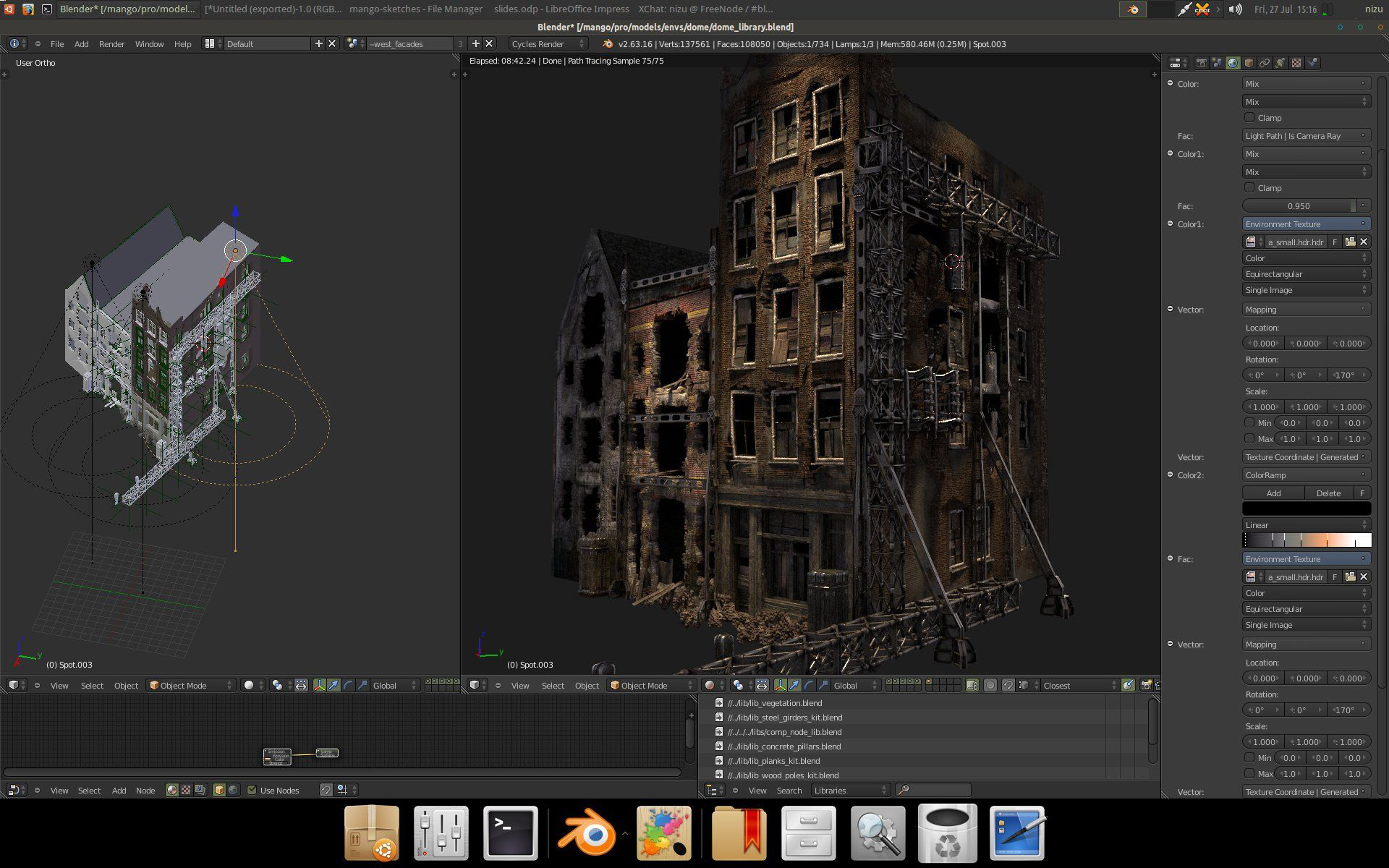Open the Render menu

click(111, 44)
